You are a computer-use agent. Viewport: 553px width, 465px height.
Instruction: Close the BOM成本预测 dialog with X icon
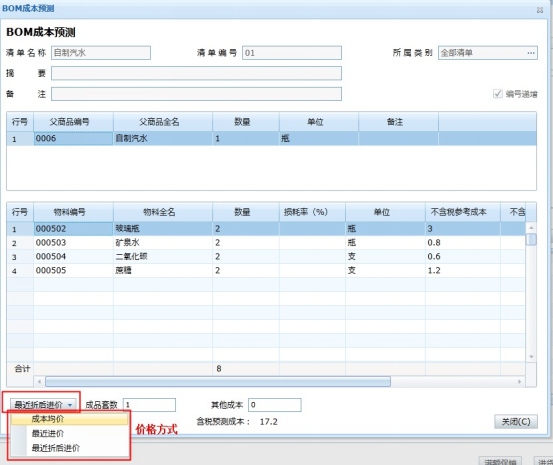click(540, 10)
